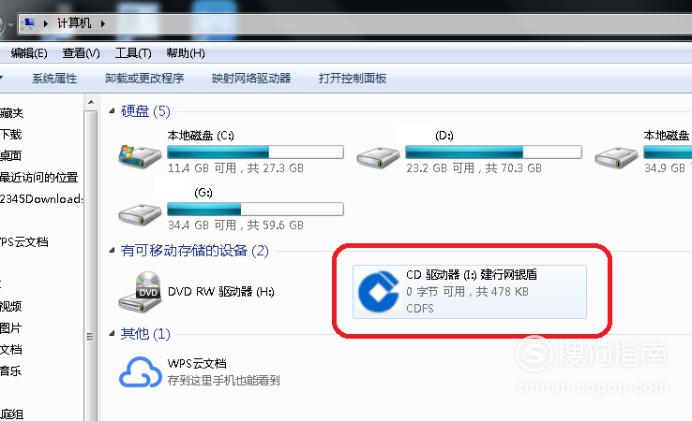Select the CD drive I: 建行网银盾 icon

[x=378, y=292]
